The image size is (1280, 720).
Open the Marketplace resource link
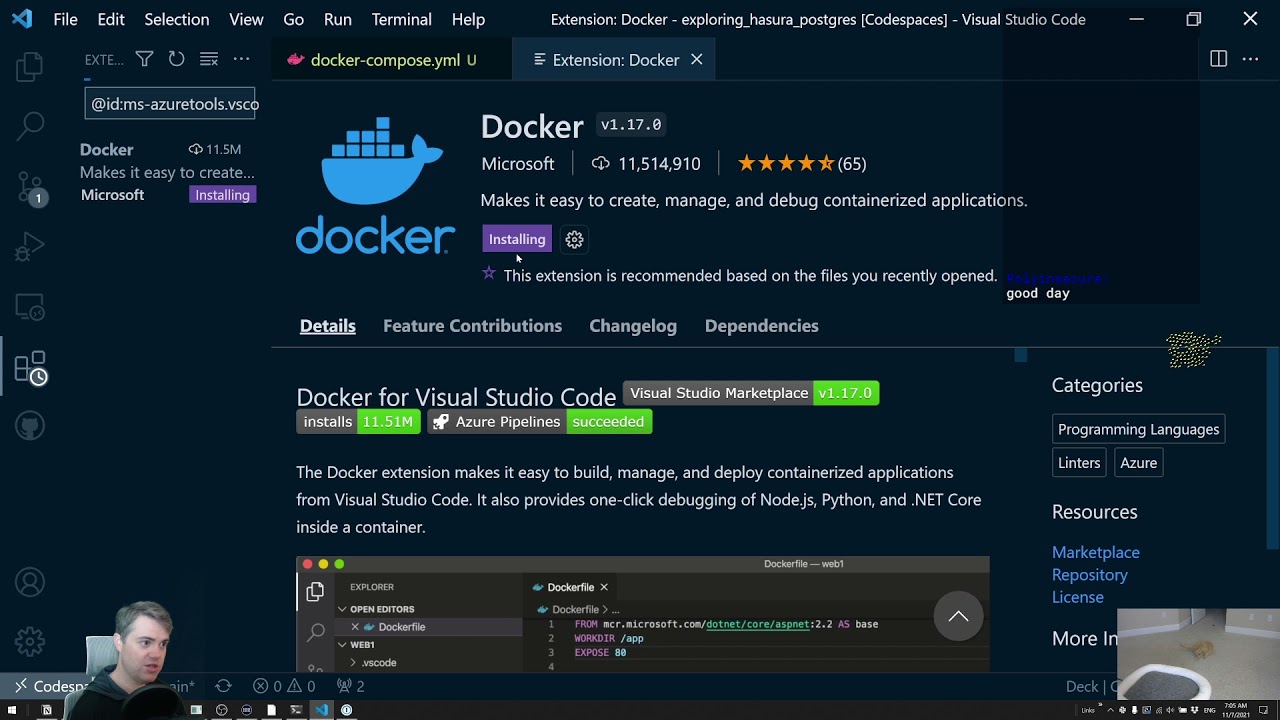1095,552
